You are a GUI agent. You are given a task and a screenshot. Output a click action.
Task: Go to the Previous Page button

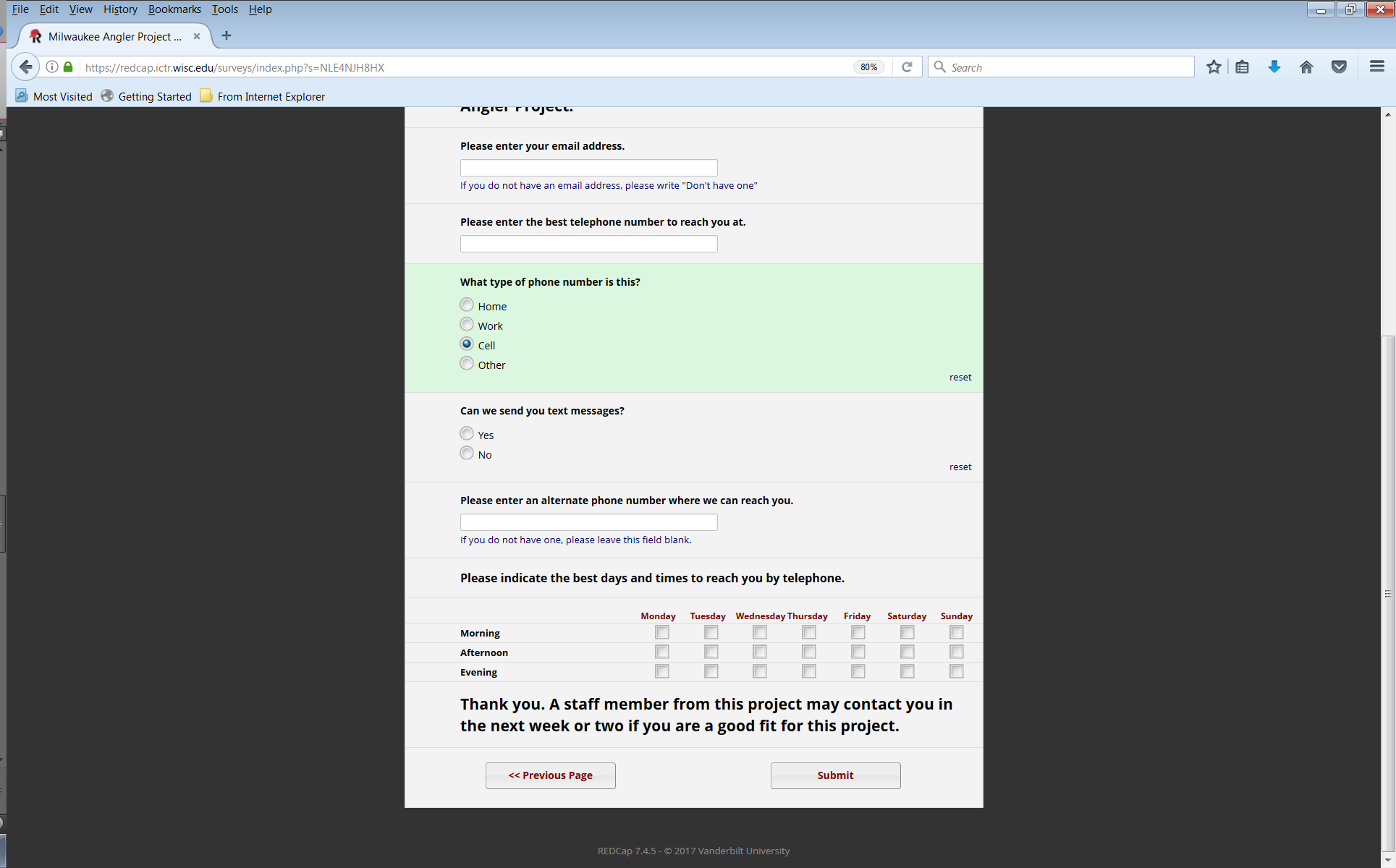[550, 775]
